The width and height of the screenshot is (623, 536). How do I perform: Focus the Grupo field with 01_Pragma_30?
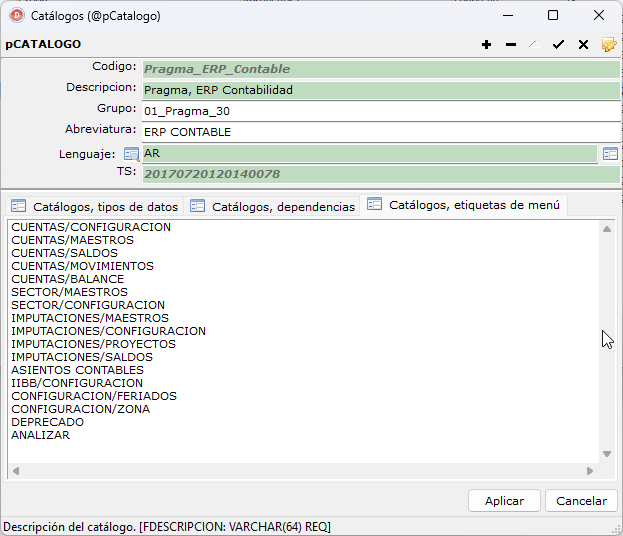[x=381, y=111]
